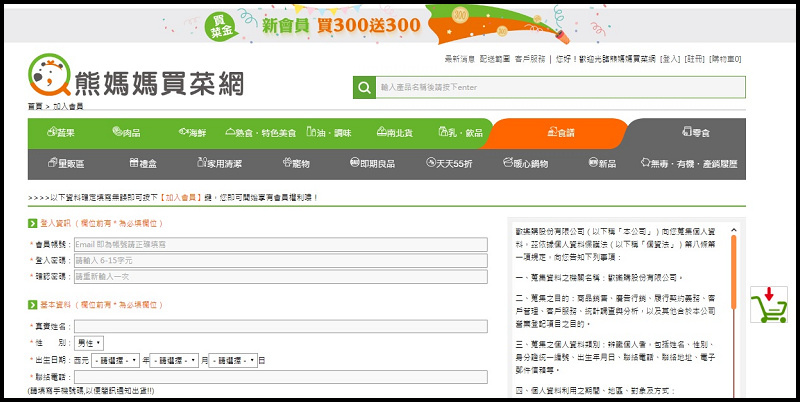Click the 最新消息 link
800x402 pixels.
coord(460,59)
